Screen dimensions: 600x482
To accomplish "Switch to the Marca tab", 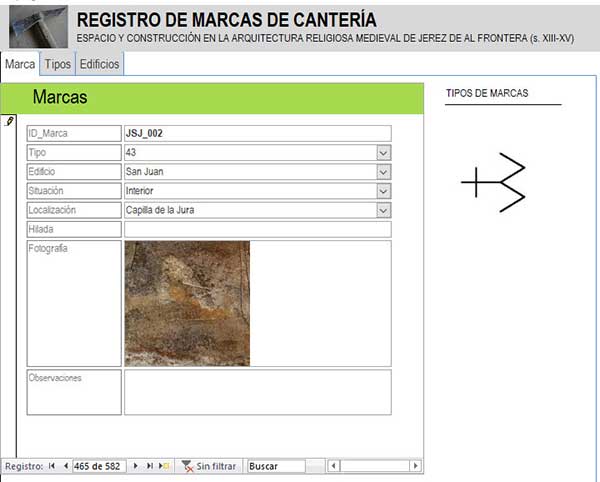I will pyautogui.click(x=20, y=64).
